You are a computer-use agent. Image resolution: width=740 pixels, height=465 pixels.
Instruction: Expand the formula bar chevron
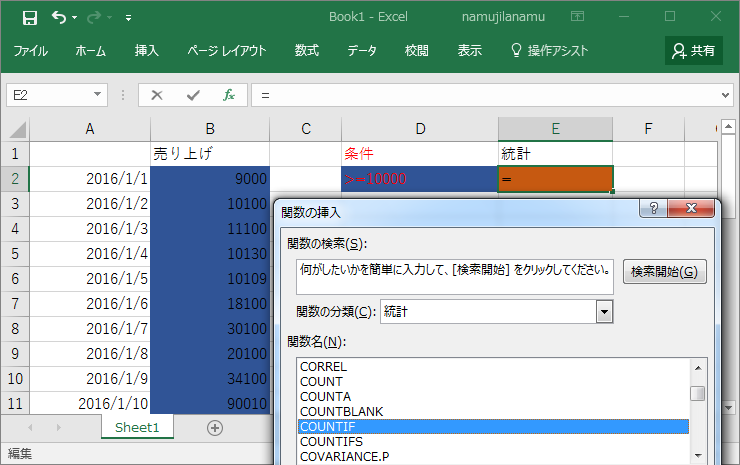[726, 95]
